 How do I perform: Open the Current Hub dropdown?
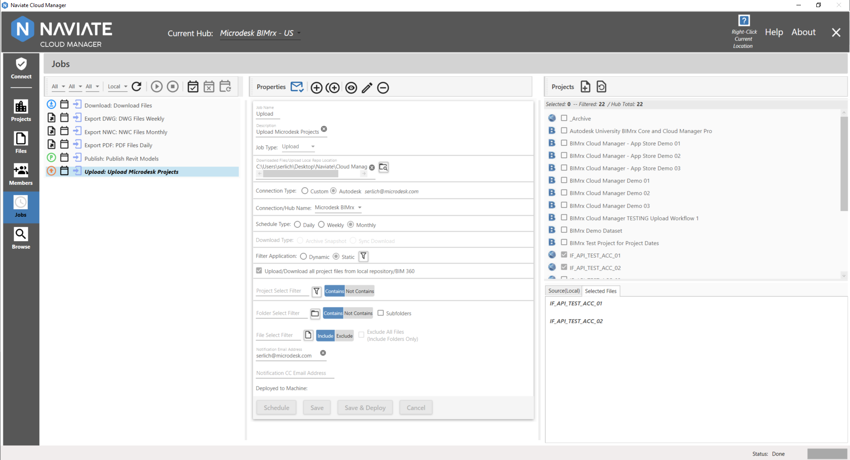[x=260, y=33]
